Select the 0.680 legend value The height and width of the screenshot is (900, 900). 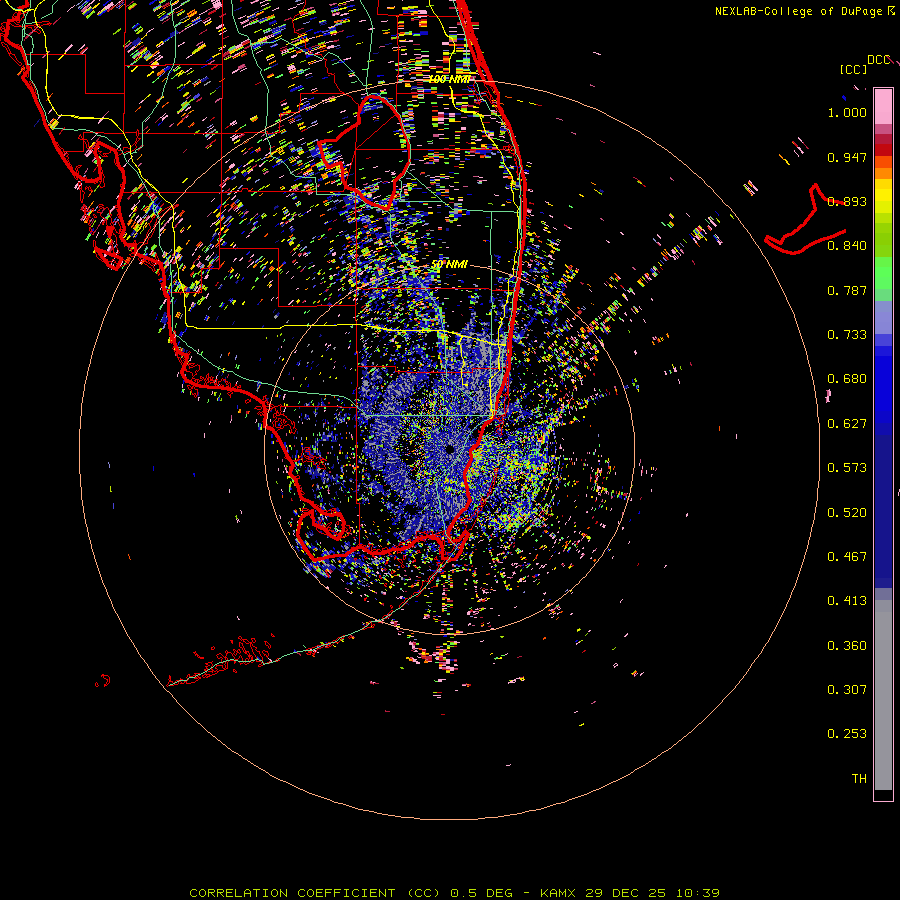pos(847,379)
